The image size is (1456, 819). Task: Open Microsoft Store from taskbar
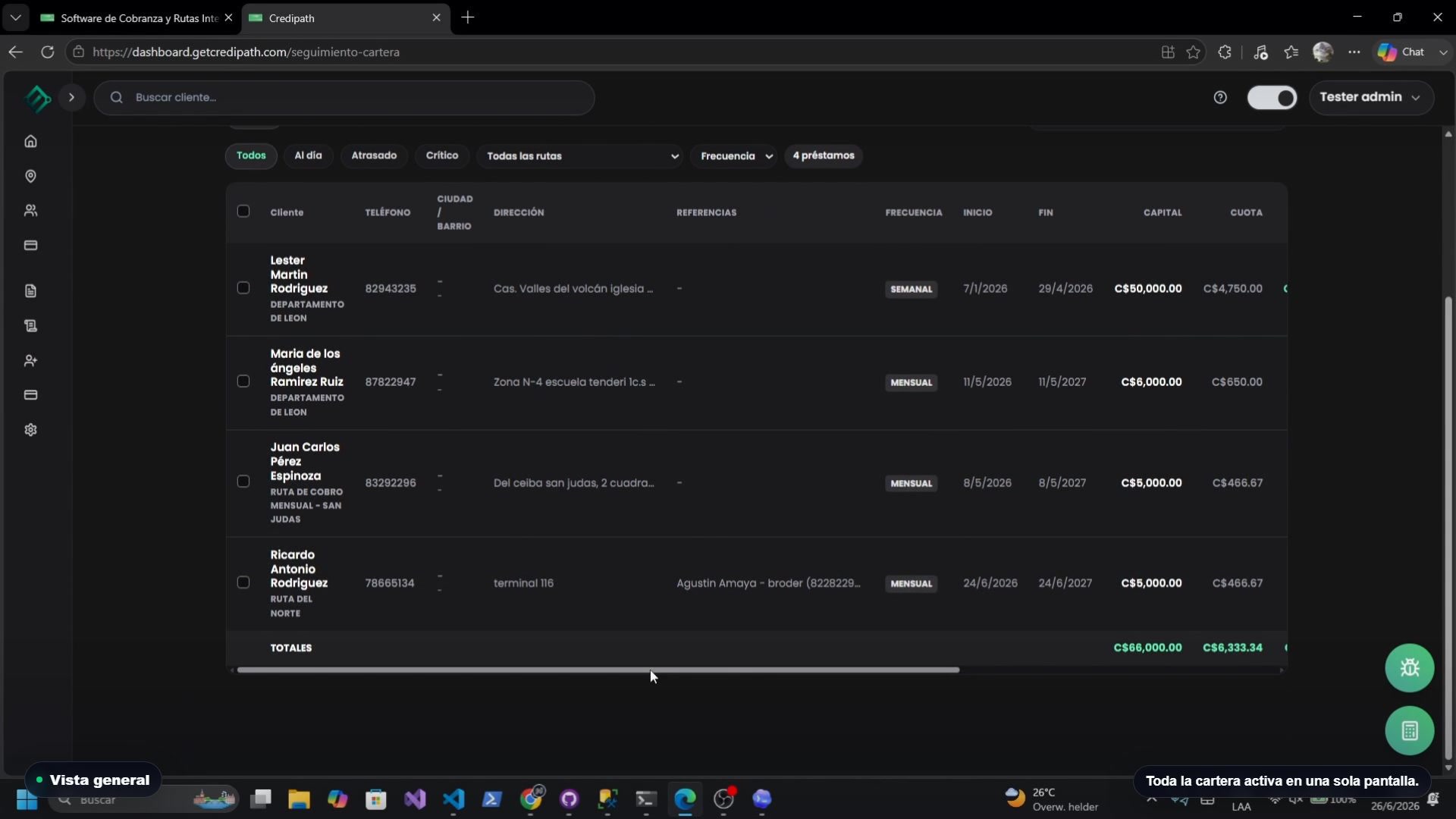(x=376, y=799)
